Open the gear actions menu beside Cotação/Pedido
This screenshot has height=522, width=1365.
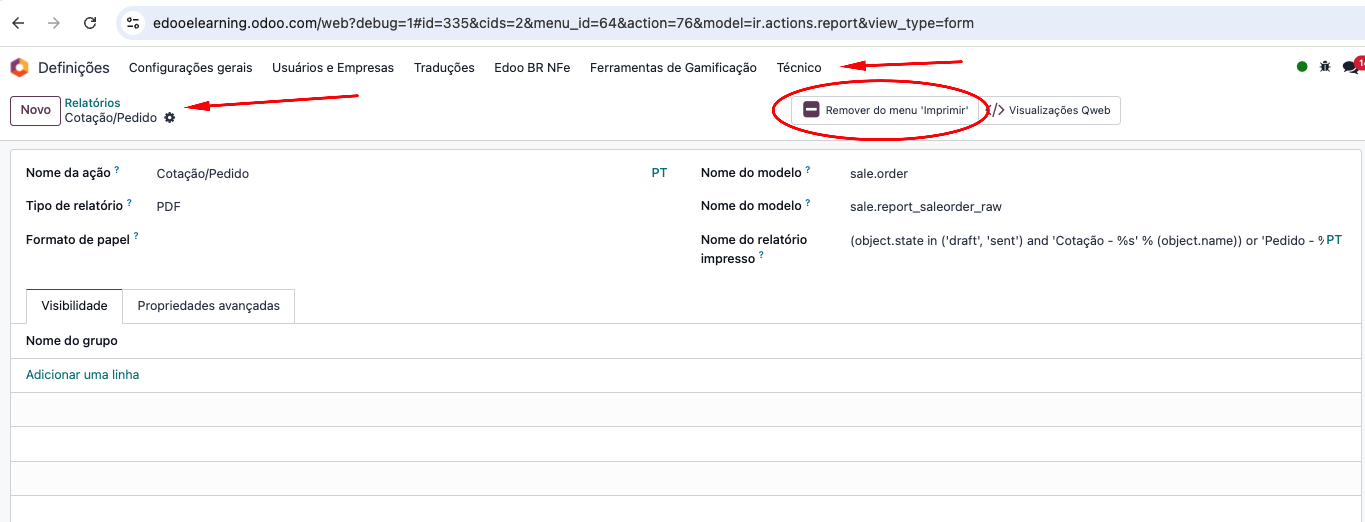coord(169,117)
